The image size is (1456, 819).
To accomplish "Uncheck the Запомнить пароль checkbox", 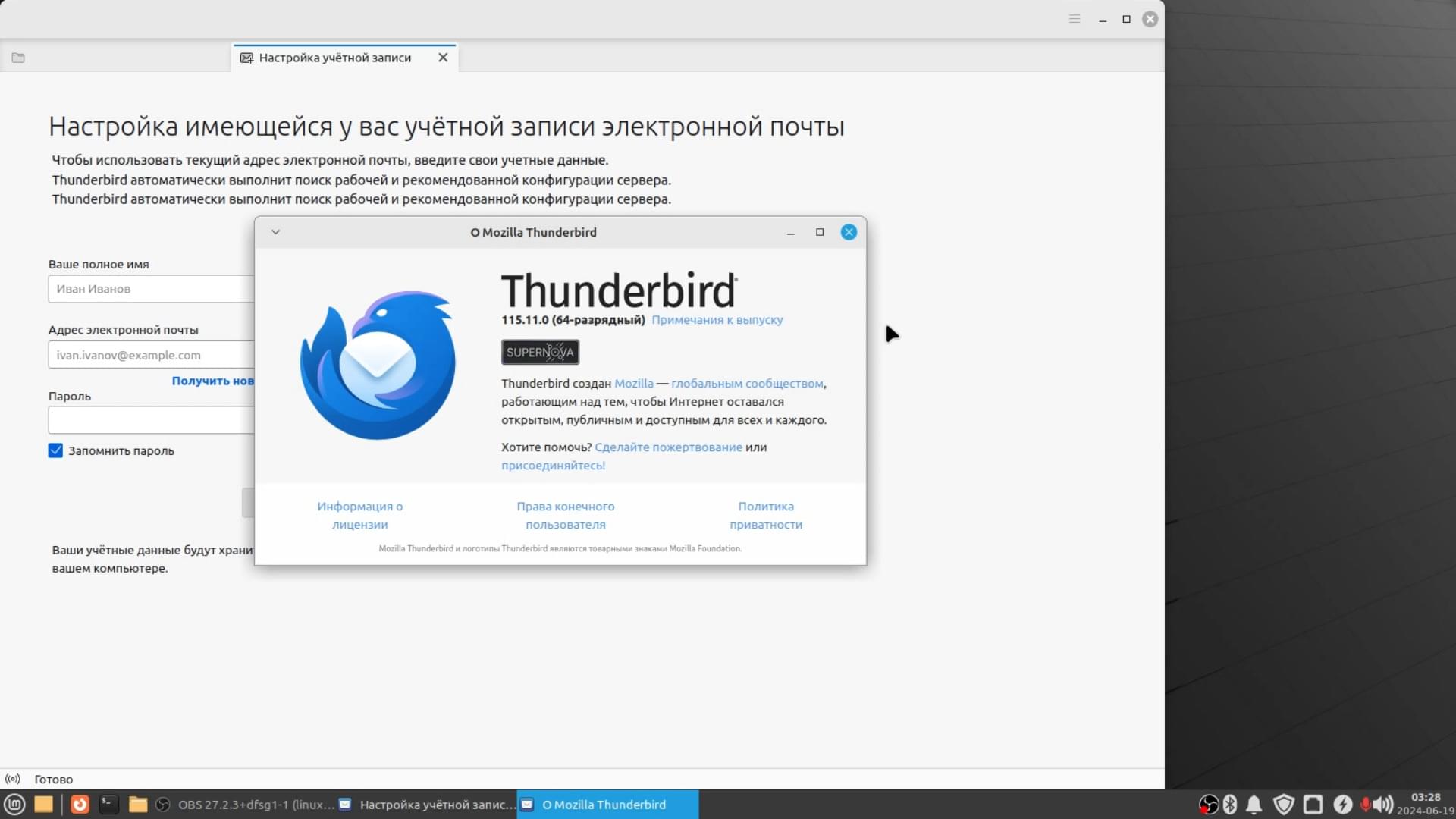I will coord(55,450).
